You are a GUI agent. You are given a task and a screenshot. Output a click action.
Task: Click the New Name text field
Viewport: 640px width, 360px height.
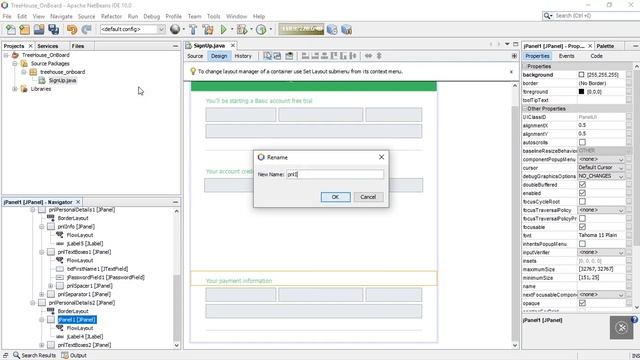tap(335, 174)
